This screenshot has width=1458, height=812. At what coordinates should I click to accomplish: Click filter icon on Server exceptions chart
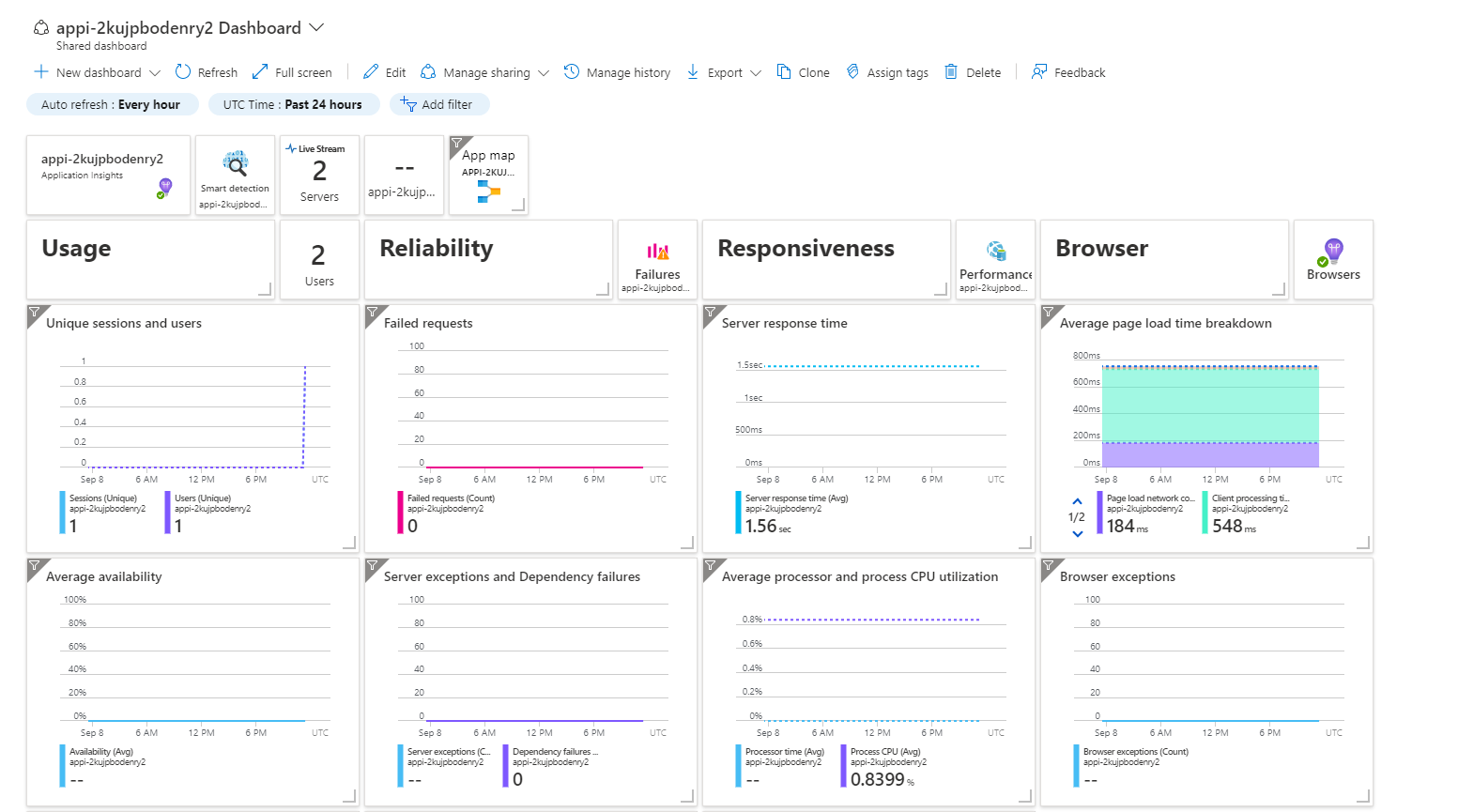(372, 565)
